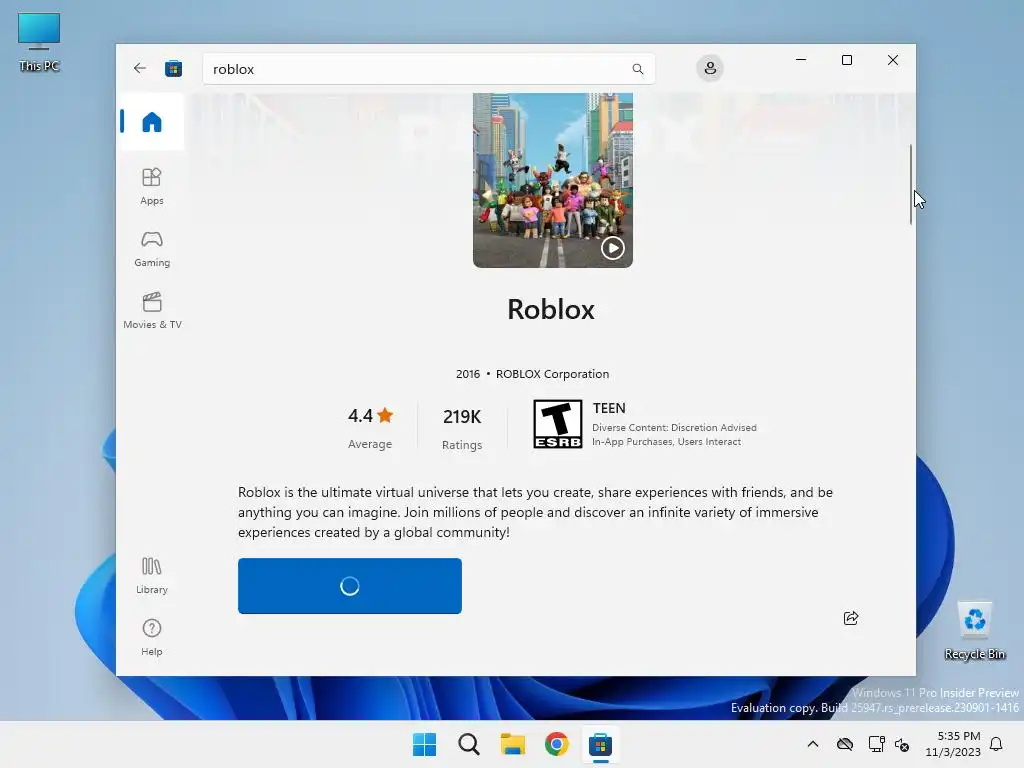Image resolution: width=1024 pixels, height=768 pixels.
Task: Open Google Chrome from the taskbar
Action: point(556,744)
